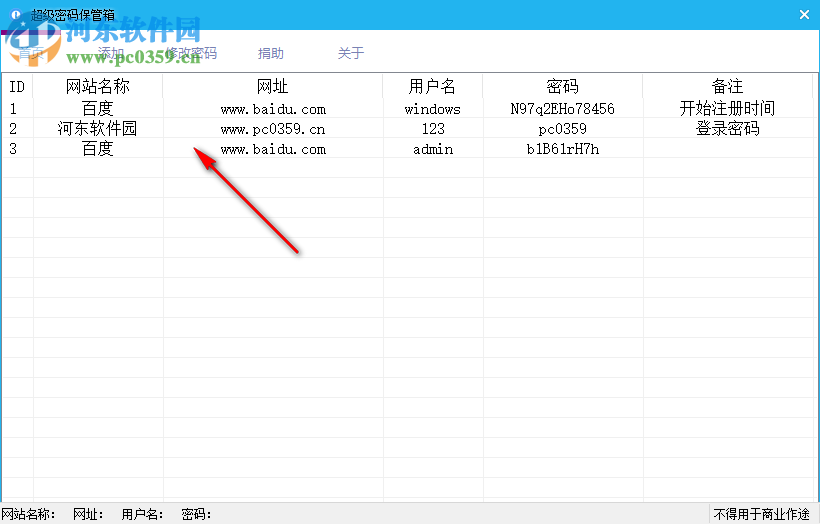Click 百度 site name in row 3
The height and width of the screenshot is (524, 820).
[98, 149]
